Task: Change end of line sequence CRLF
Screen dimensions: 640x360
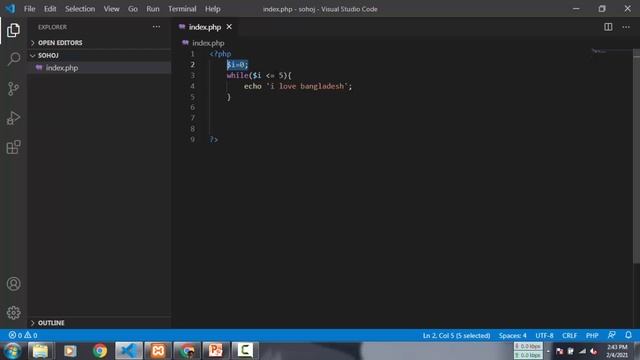Action: [569, 335]
